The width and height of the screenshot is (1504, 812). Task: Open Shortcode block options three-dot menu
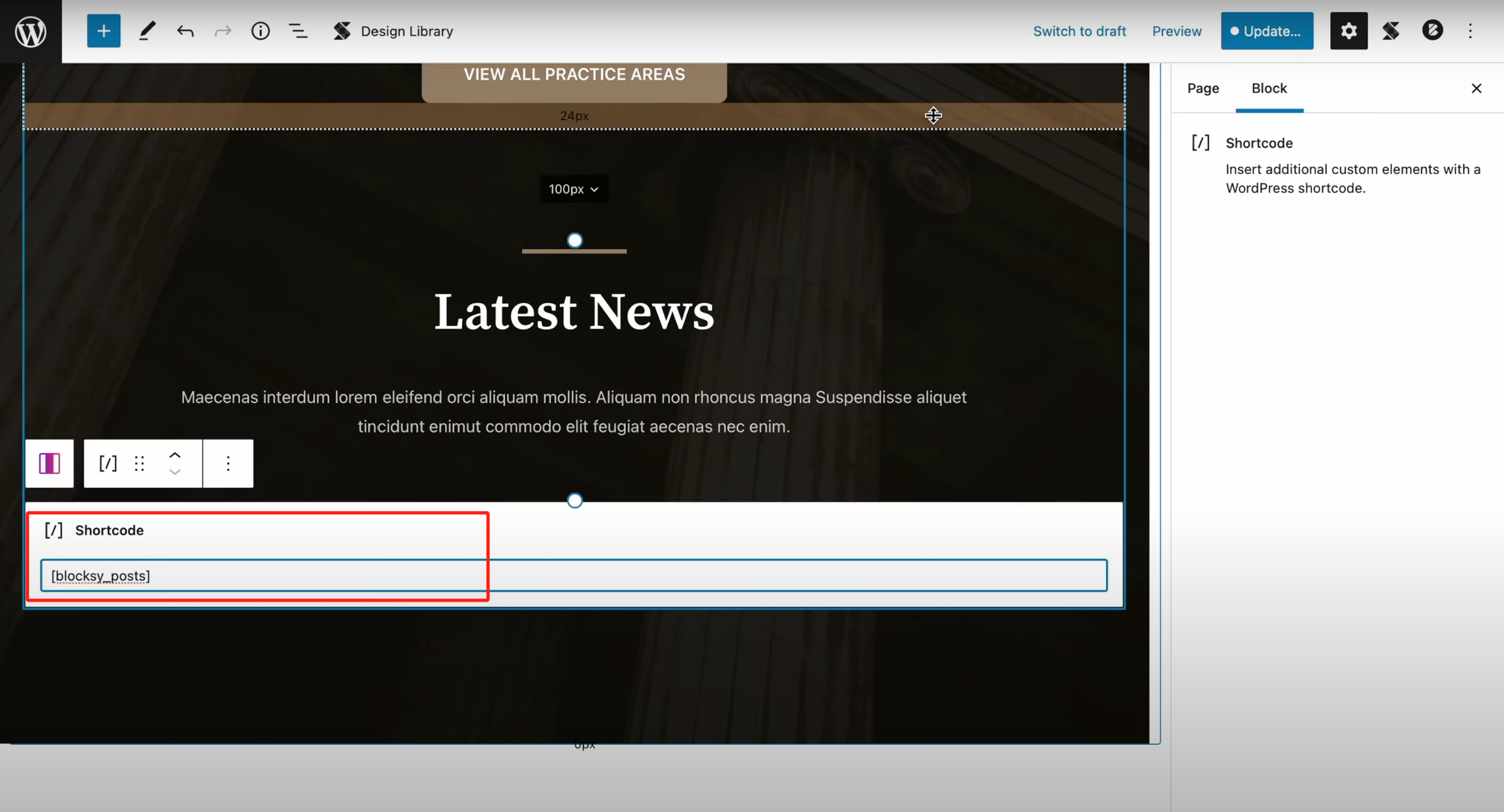click(x=228, y=463)
